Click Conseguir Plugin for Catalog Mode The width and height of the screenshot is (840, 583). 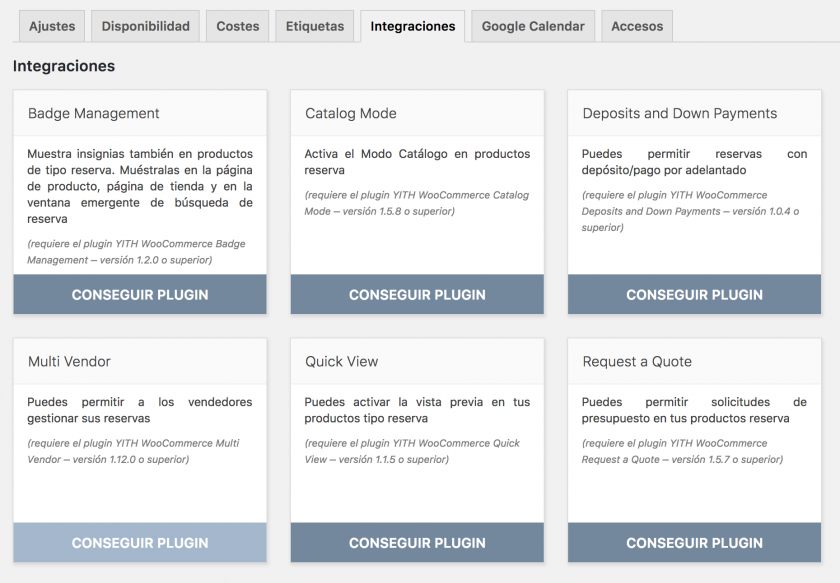pos(417,295)
